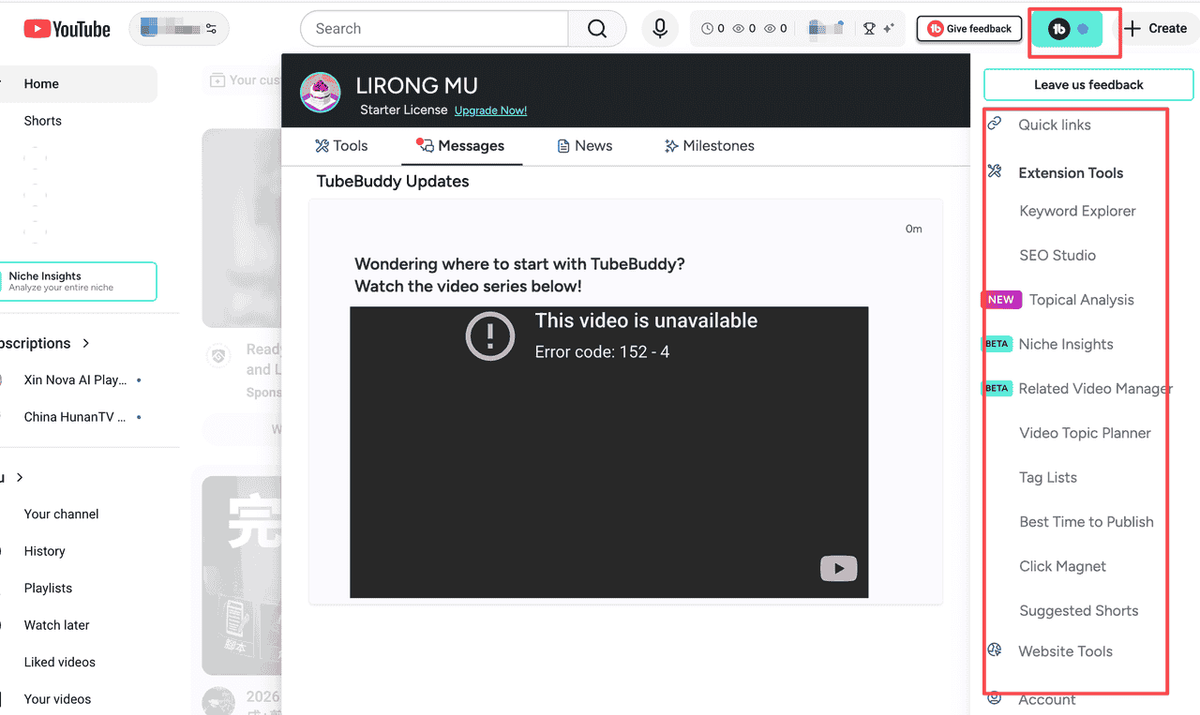Click the 'Error code: 152 - 4' text

(x=602, y=352)
